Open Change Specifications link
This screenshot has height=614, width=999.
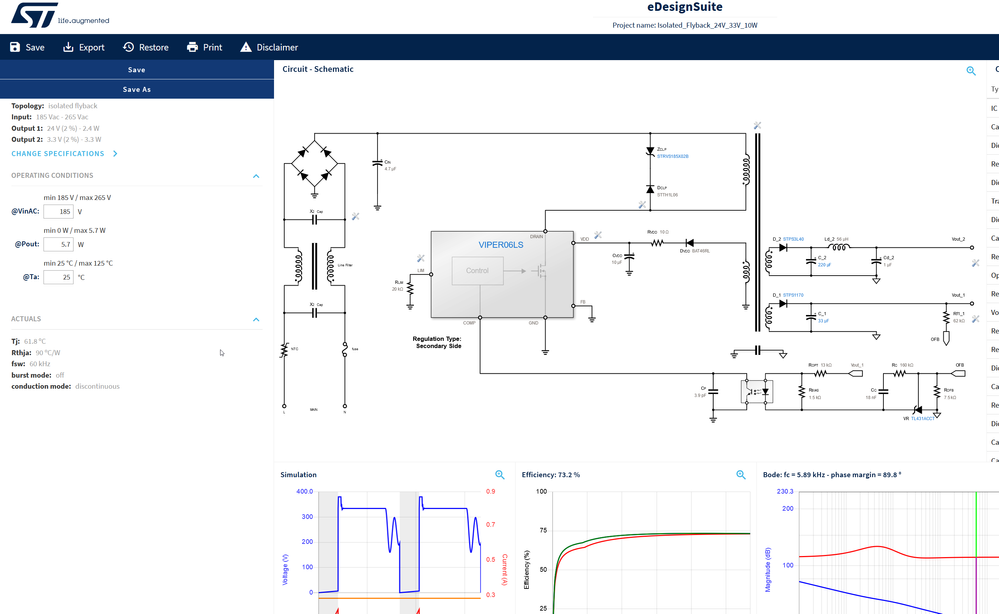coord(64,154)
